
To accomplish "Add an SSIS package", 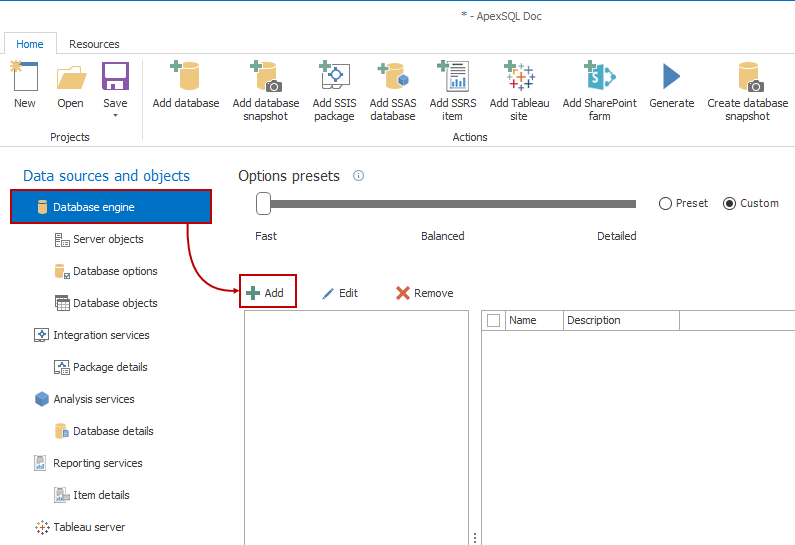I will 334,91.
